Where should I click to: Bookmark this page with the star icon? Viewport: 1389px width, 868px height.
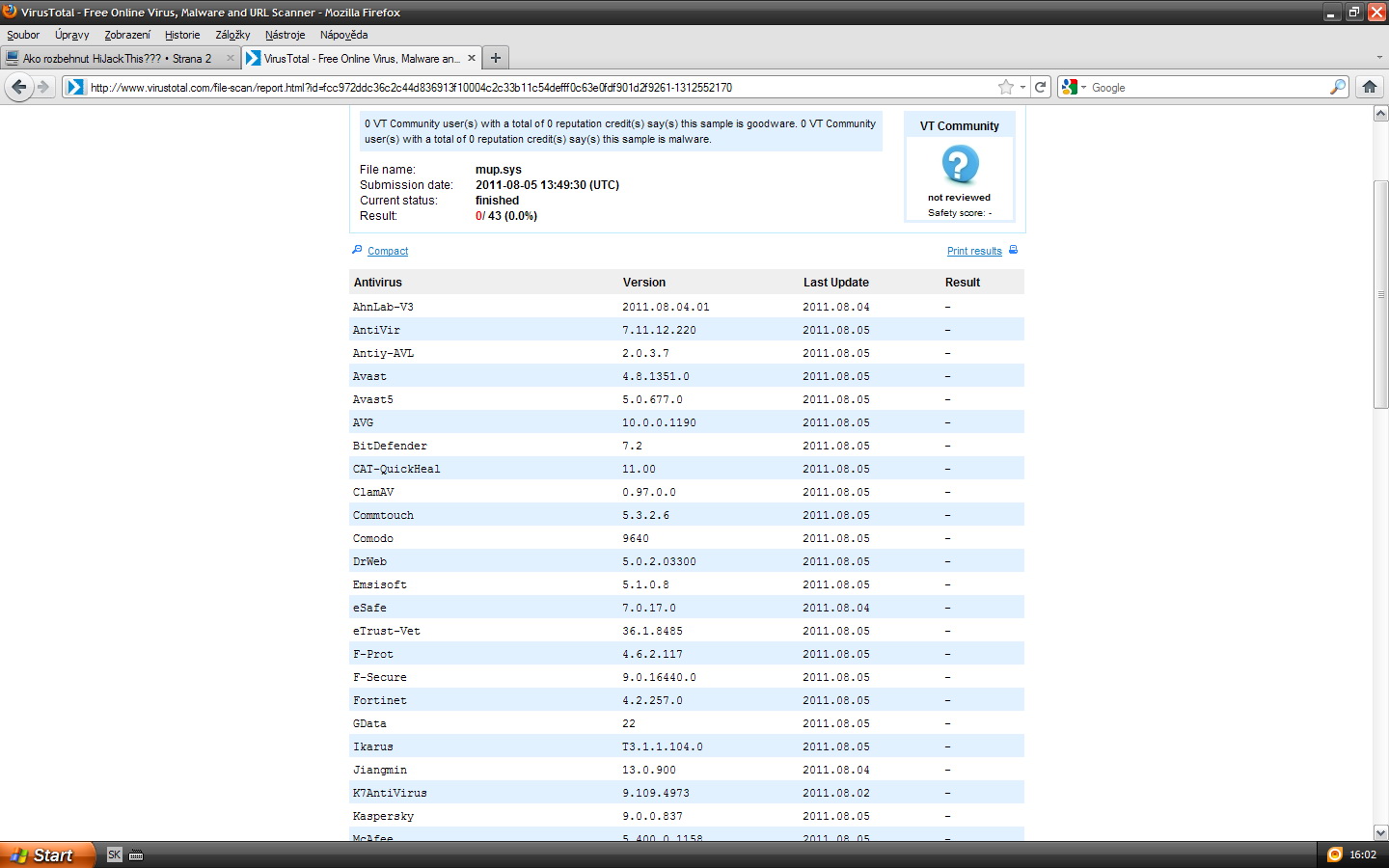[x=1006, y=87]
